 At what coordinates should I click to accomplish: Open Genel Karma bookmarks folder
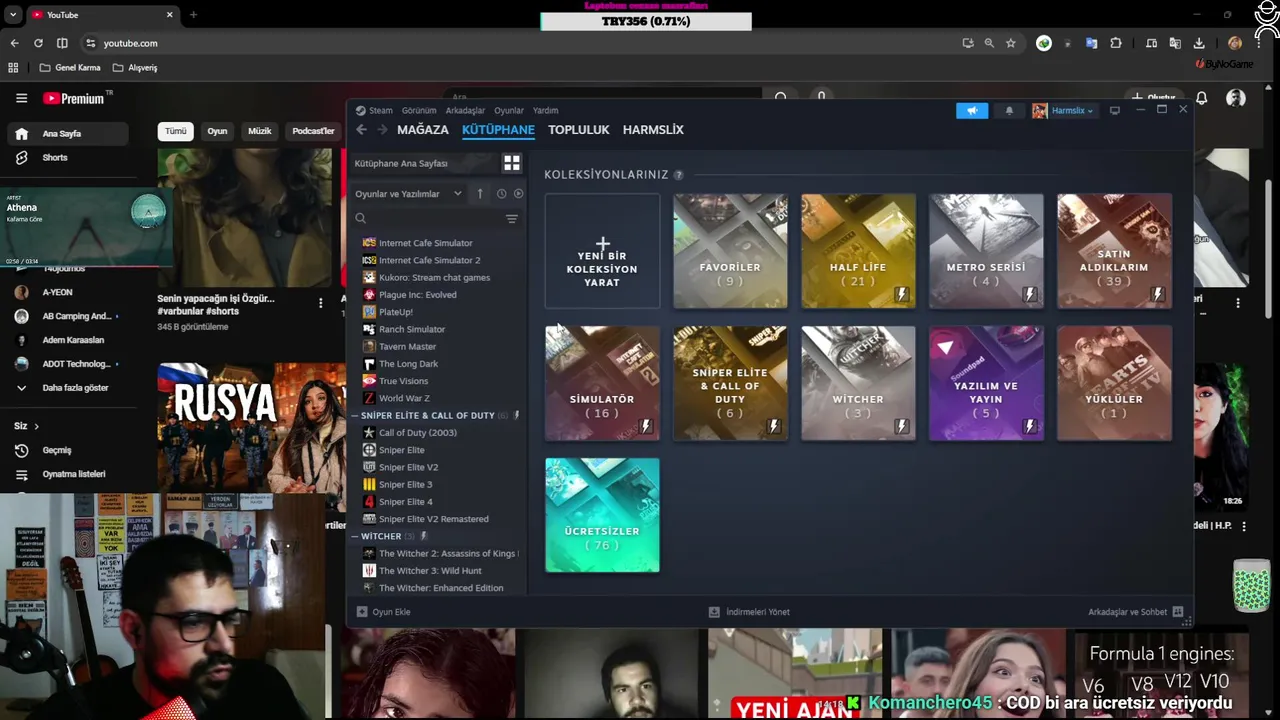(x=70, y=68)
